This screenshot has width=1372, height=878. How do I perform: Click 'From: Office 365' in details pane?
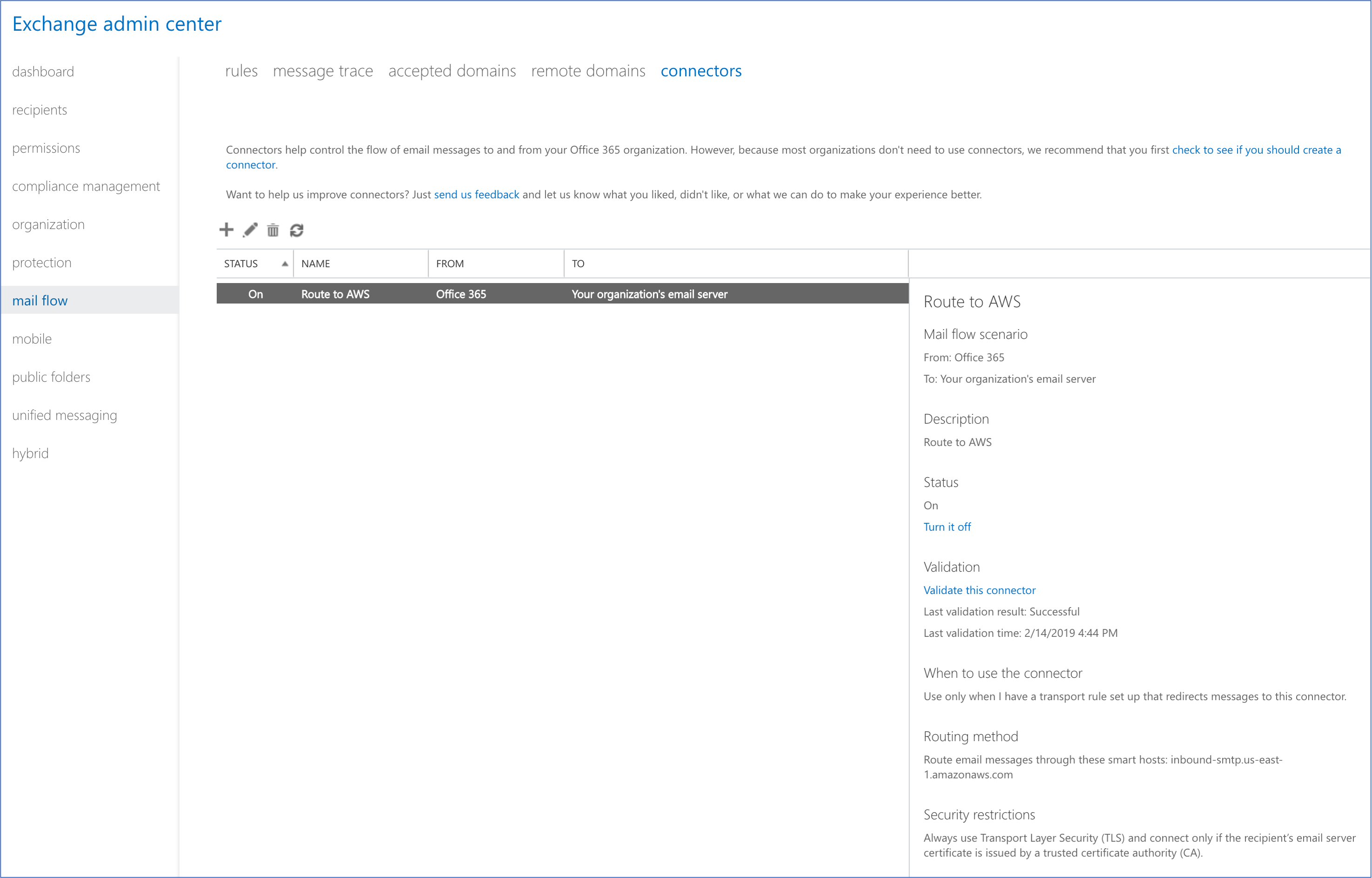coord(964,358)
